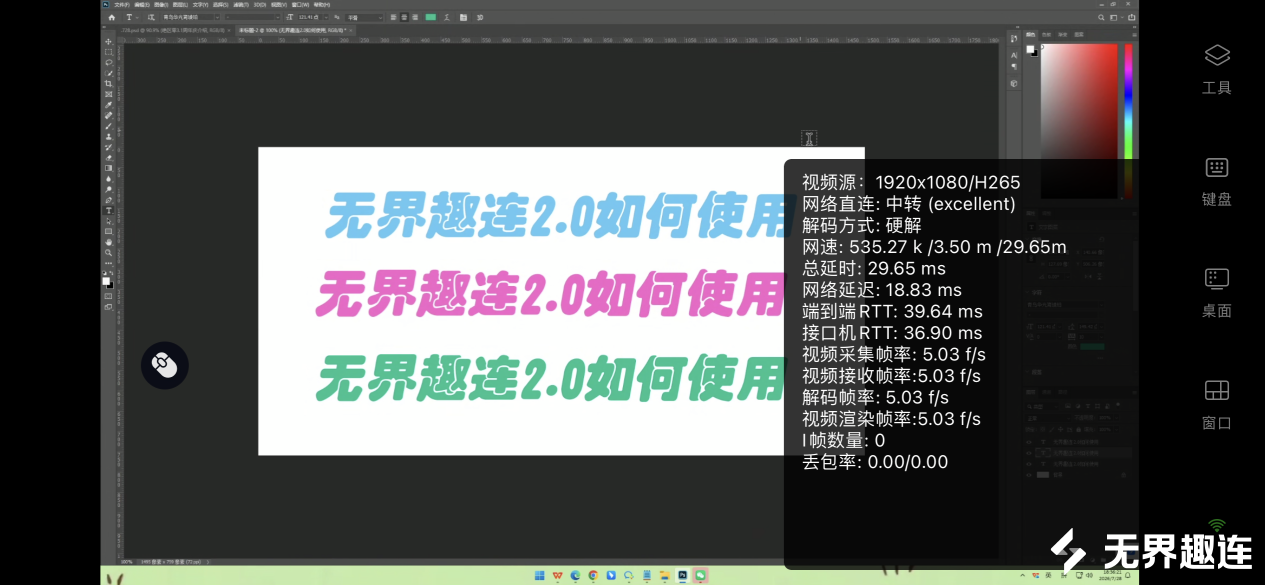1265x585 pixels.
Task: Open Microsoft Edge from the taskbar
Action: click(575, 575)
